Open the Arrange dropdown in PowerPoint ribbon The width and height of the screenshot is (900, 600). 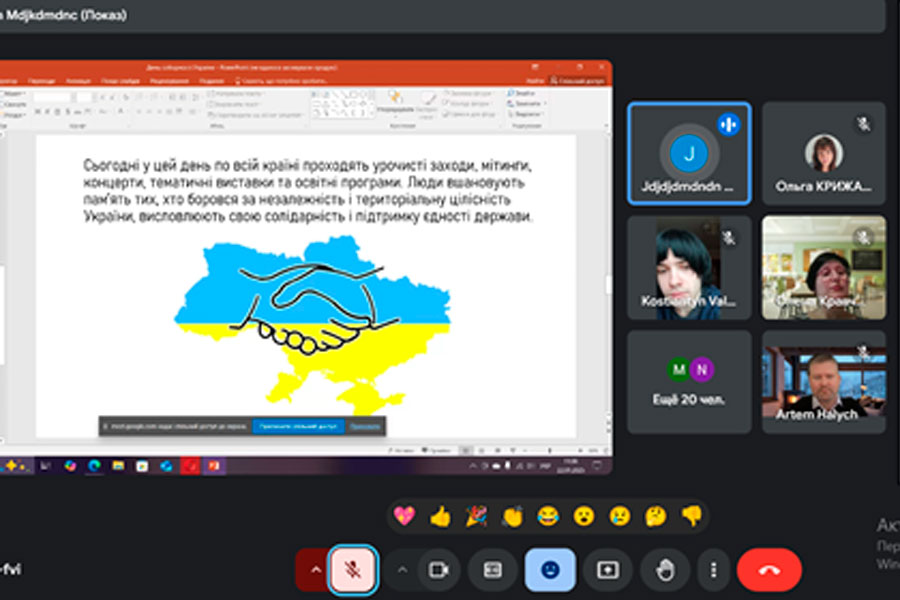click(x=395, y=102)
